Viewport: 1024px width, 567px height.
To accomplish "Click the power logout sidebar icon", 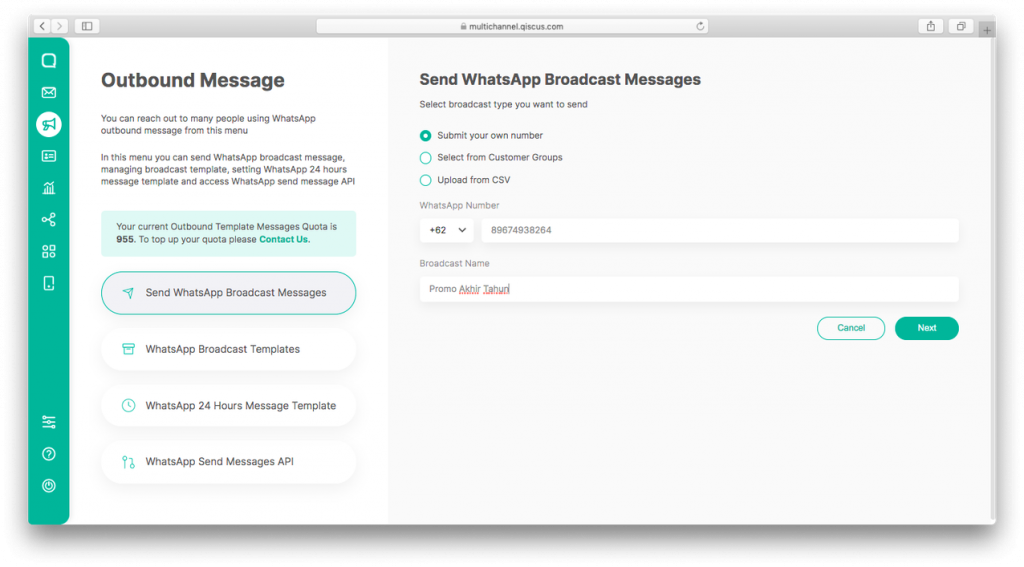I will pos(49,485).
